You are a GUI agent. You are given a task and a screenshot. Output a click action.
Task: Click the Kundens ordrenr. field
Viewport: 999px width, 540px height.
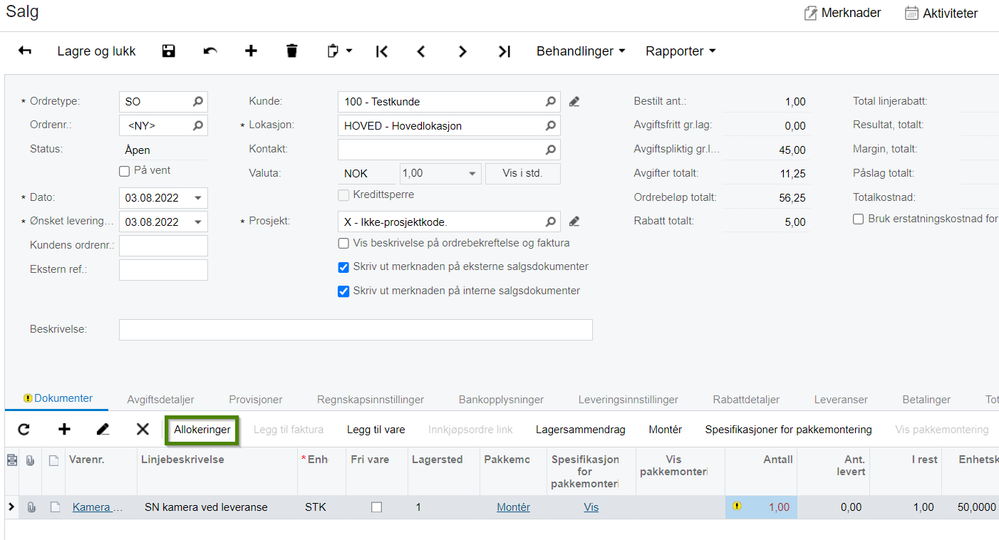[x=163, y=245]
